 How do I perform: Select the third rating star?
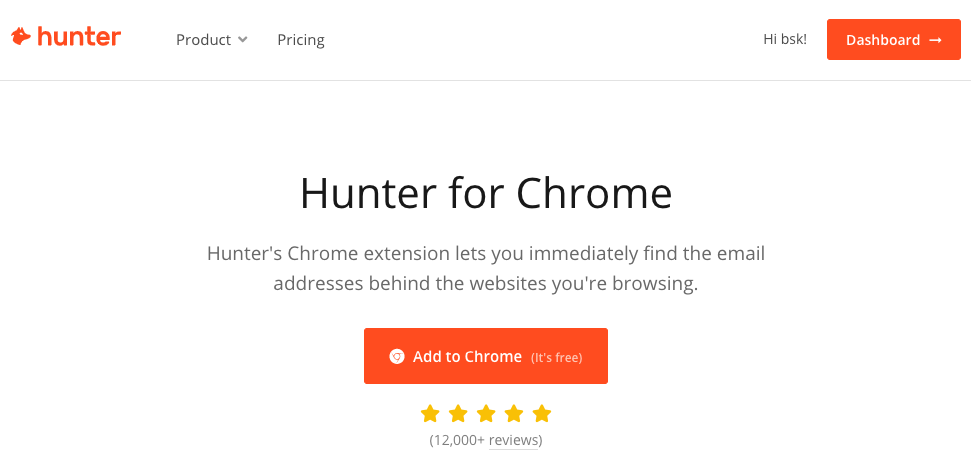(486, 413)
